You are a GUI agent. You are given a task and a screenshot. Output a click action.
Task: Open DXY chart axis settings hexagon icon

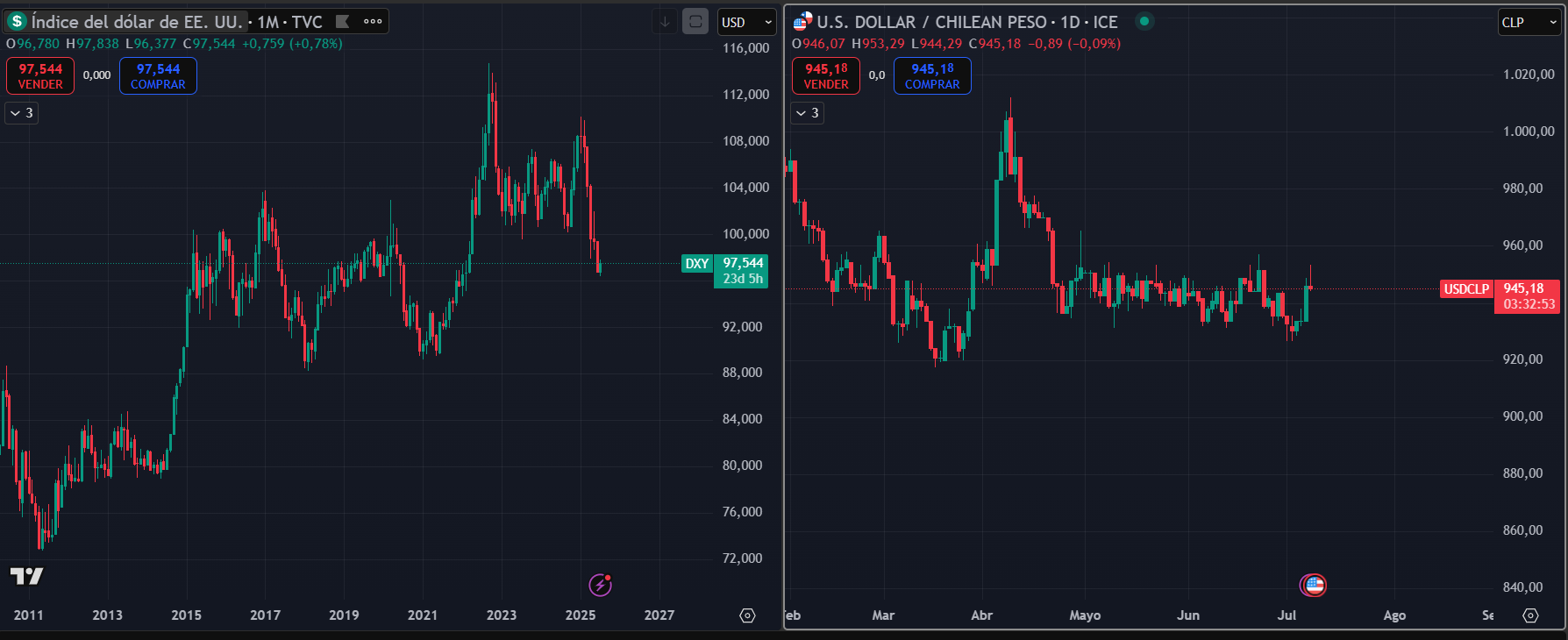(747, 615)
